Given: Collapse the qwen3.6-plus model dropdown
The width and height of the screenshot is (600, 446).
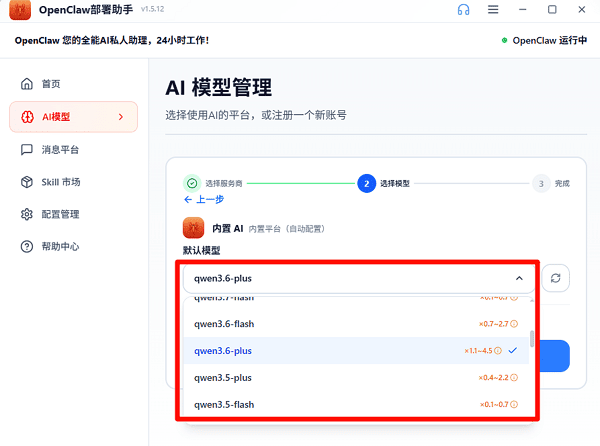Looking at the screenshot, I should pos(519,278).
